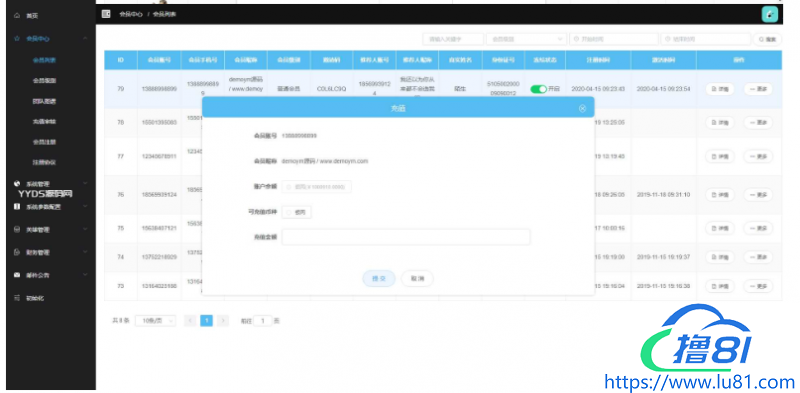The height and width of the screenshot is (393, 800).
Task: Open the team graph submenu item
Action: pos(44,101)
